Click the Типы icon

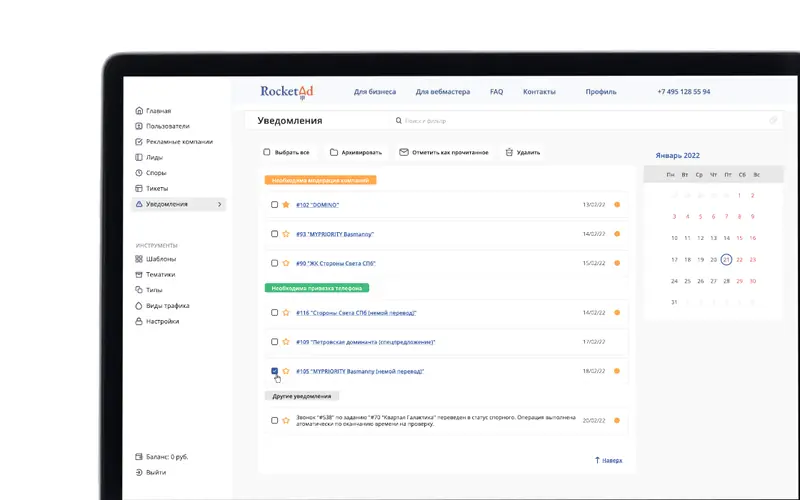[x=139, y=290]
